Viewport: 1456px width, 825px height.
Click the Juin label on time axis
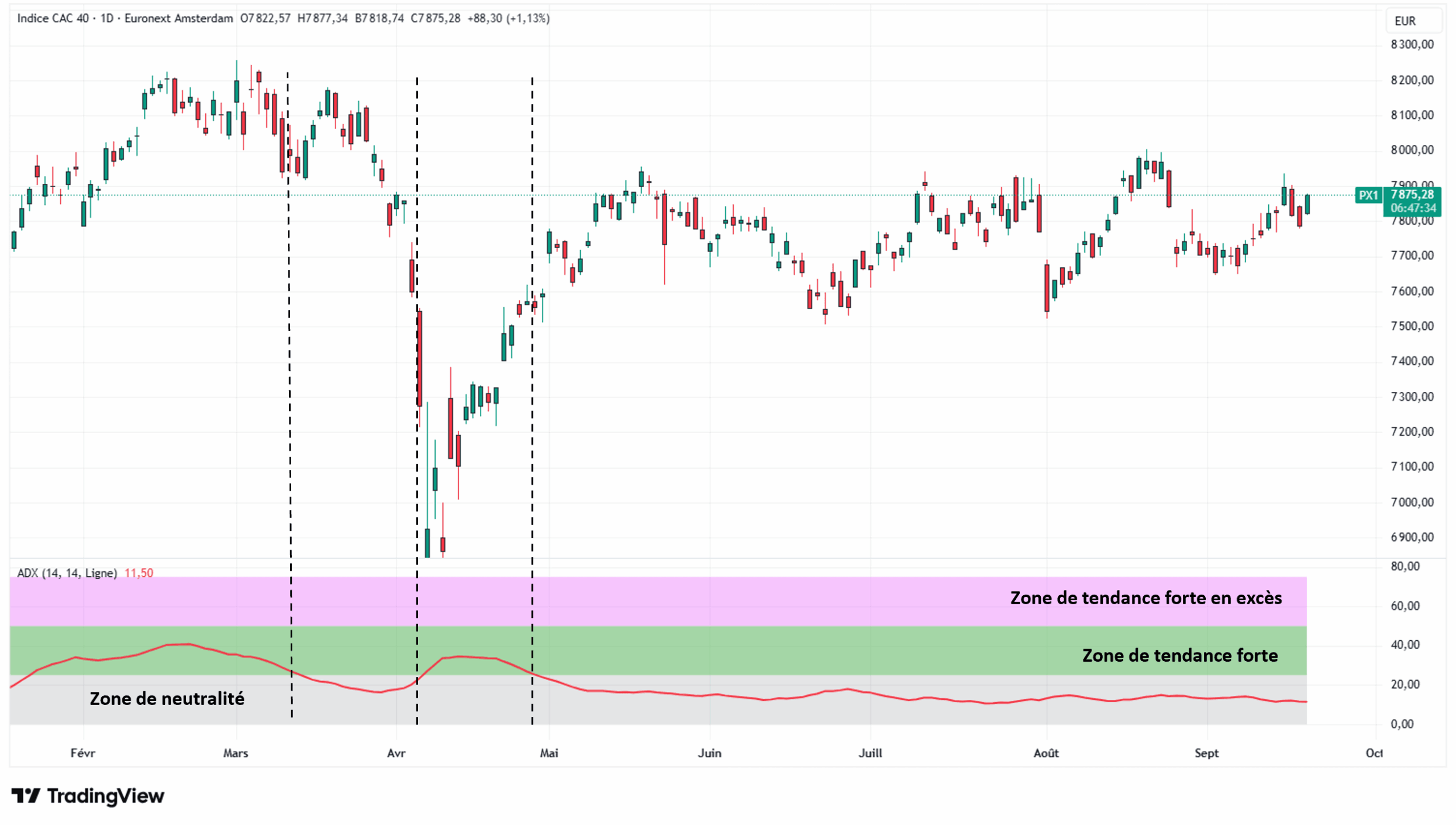(709, 753)
